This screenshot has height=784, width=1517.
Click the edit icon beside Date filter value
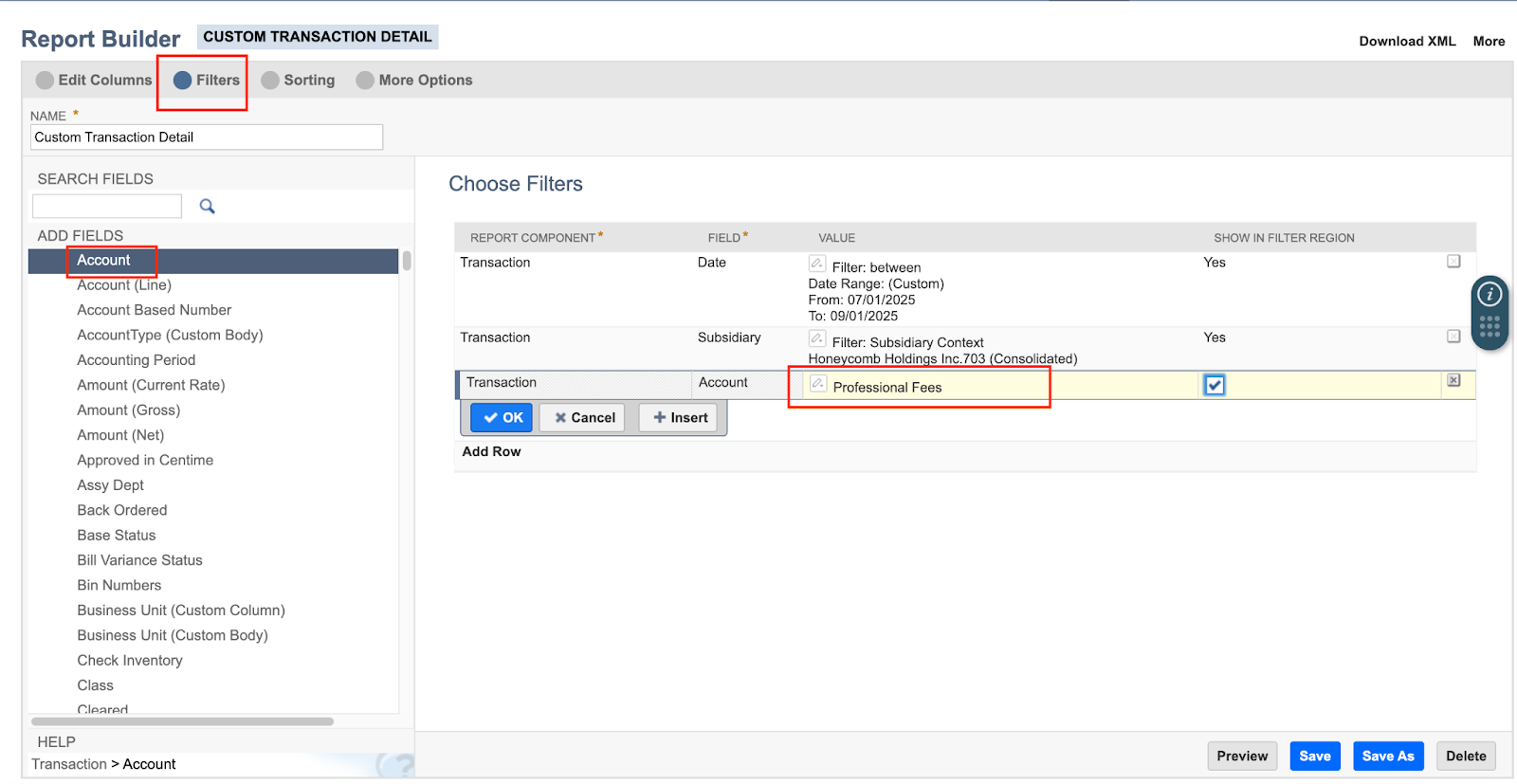pos(816,264)
